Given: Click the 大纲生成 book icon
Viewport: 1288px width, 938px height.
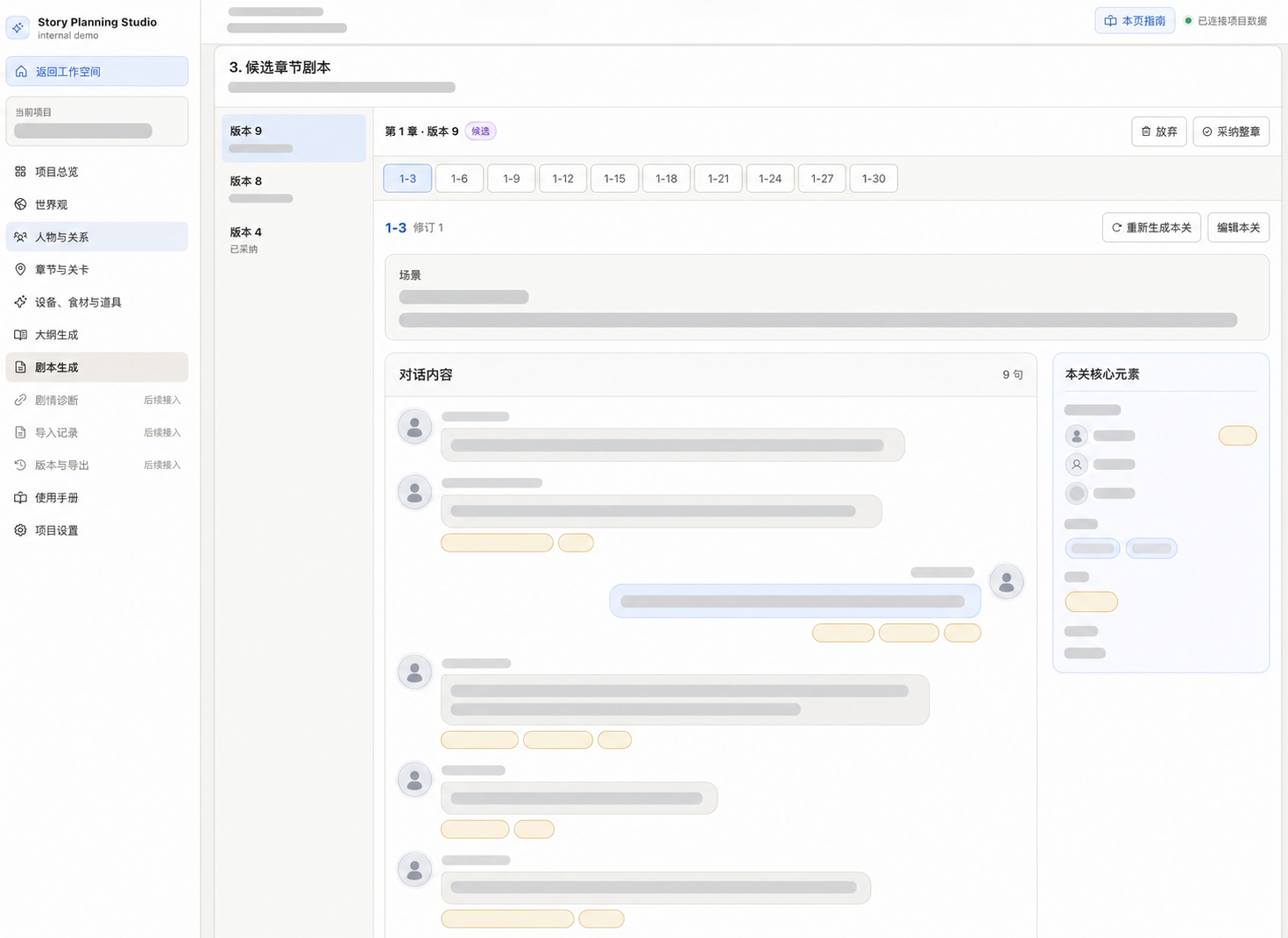Looking at the screenshot, I should (x=20, y=335).
